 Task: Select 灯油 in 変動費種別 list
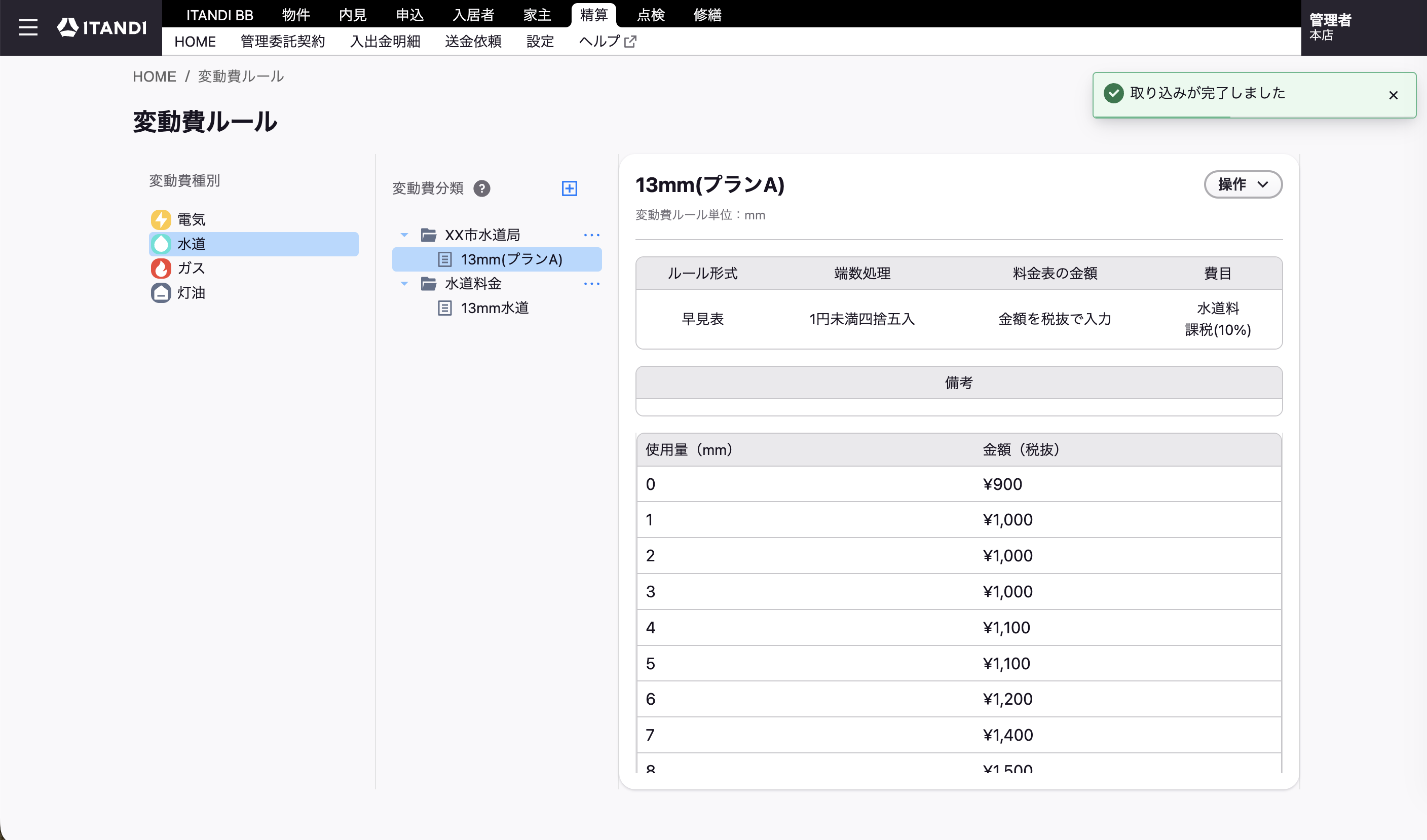click(254, 293)
